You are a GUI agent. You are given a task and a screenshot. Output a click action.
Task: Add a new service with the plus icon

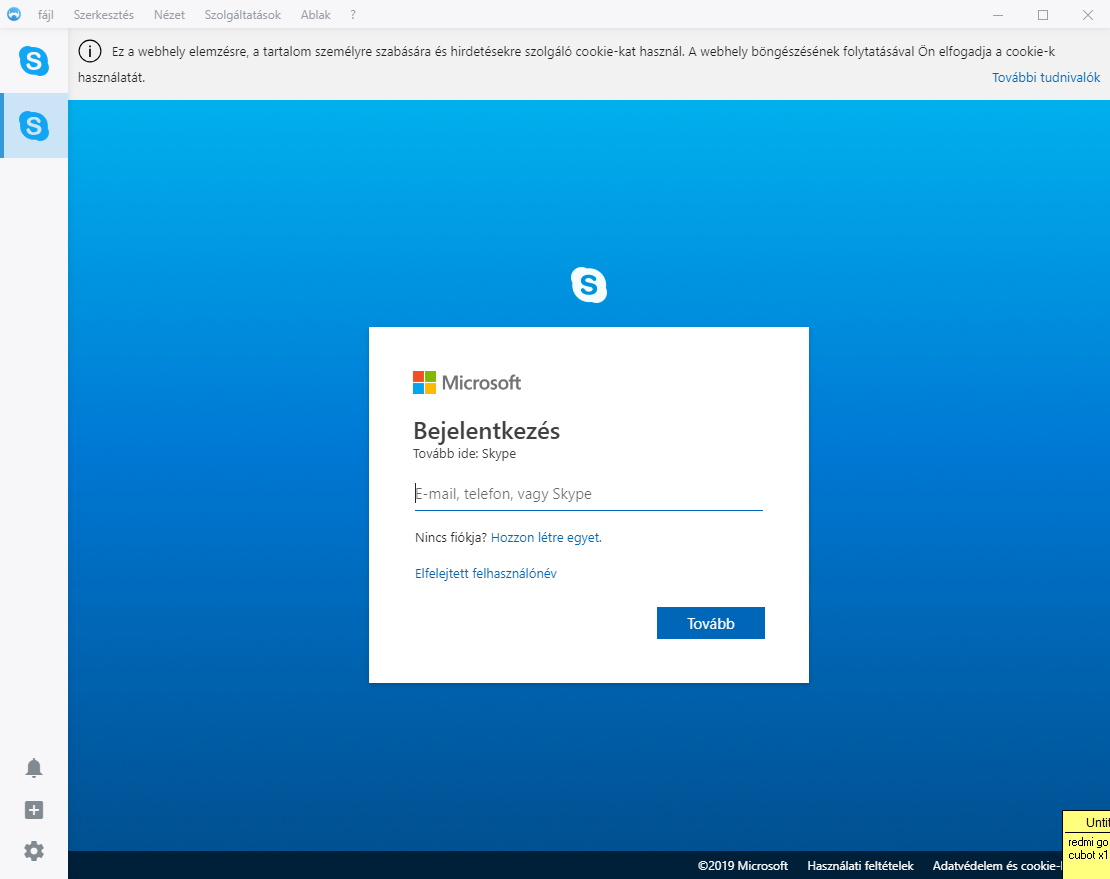pos(34,810)
